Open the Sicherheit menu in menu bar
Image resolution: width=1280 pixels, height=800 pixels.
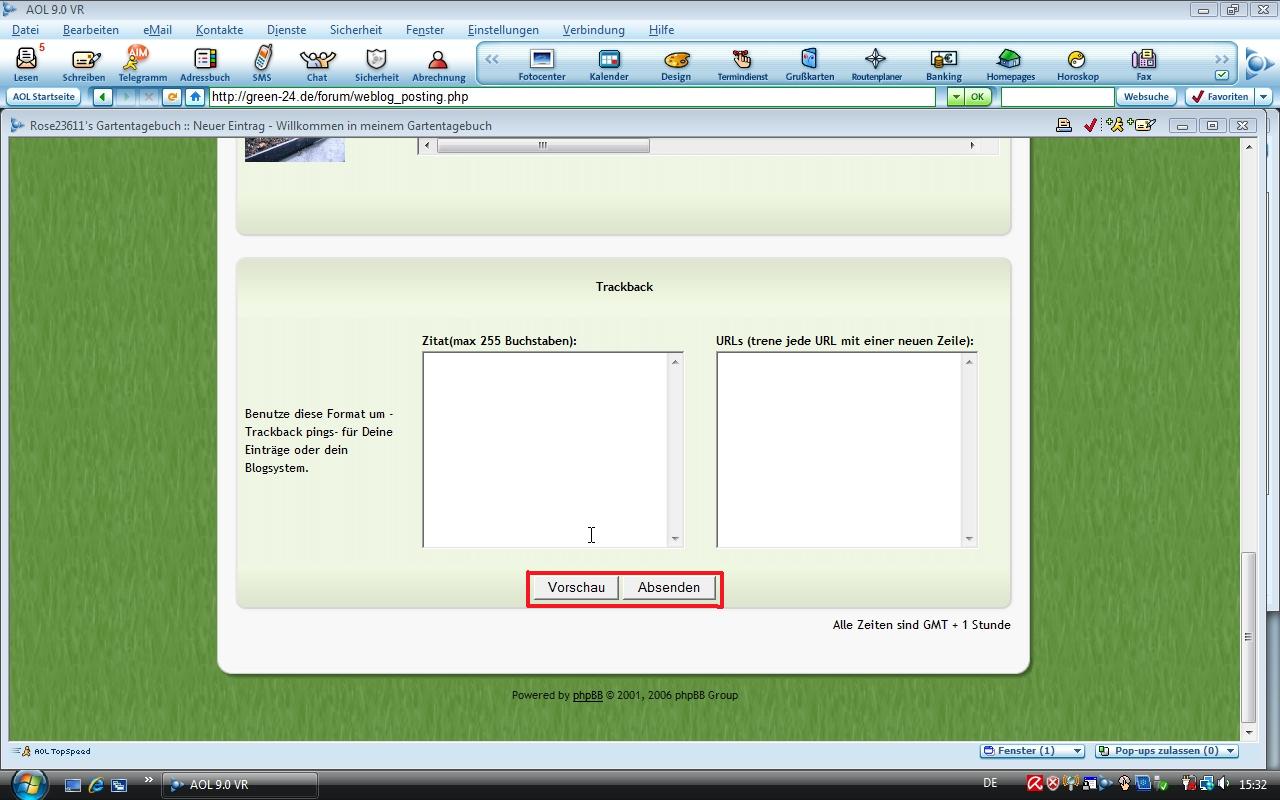(356, 30)
